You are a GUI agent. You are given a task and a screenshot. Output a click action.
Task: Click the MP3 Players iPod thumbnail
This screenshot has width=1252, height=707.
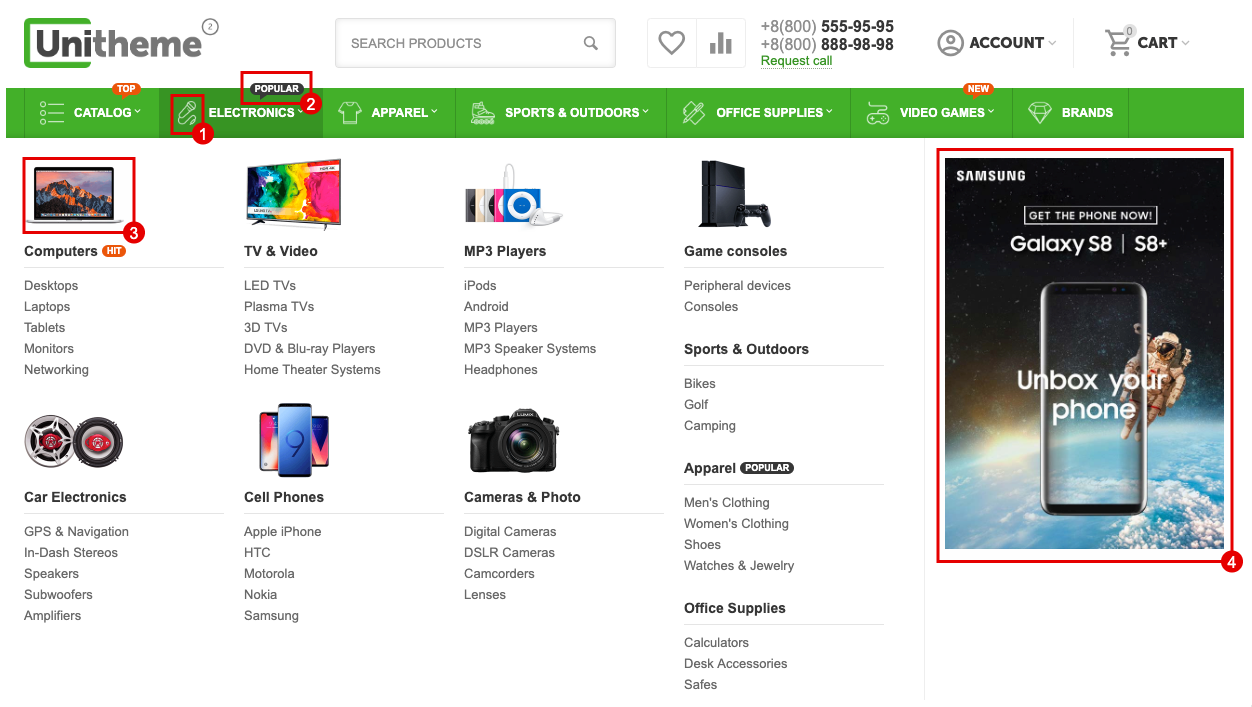513,198
